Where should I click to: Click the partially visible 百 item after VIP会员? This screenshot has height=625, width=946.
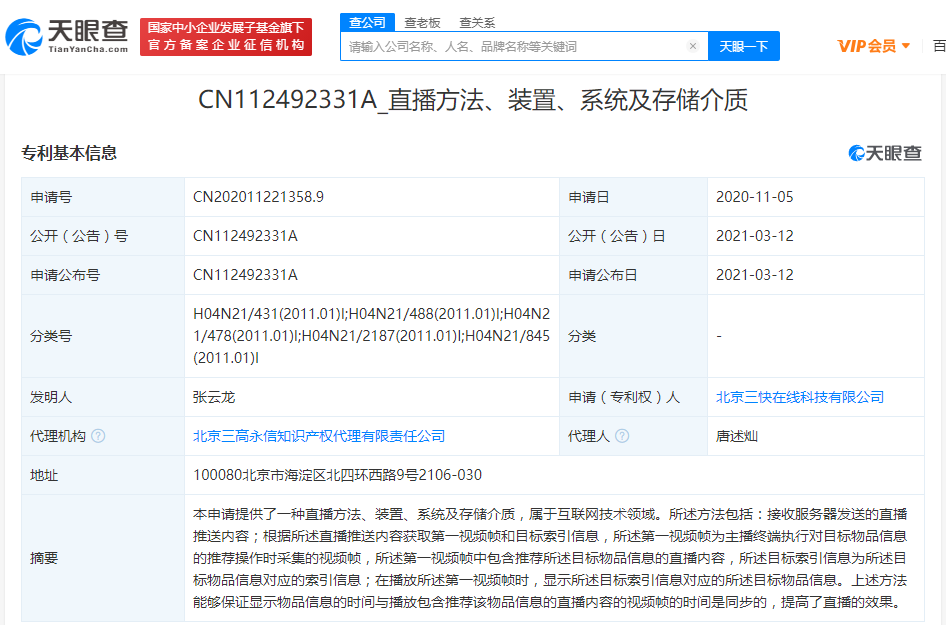(x=939, y=46)
